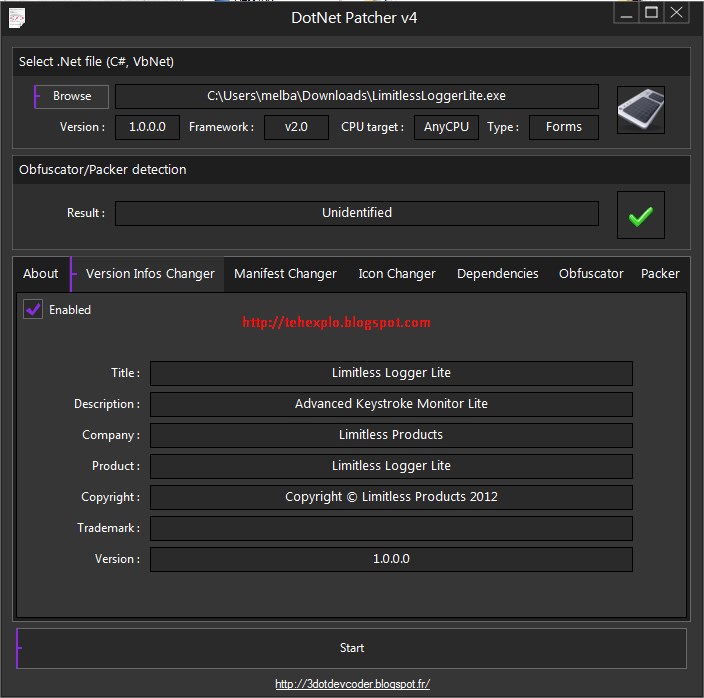Toggle the Enabled checkbox
The height and width of the screenshot is (698, 704).
33,309
